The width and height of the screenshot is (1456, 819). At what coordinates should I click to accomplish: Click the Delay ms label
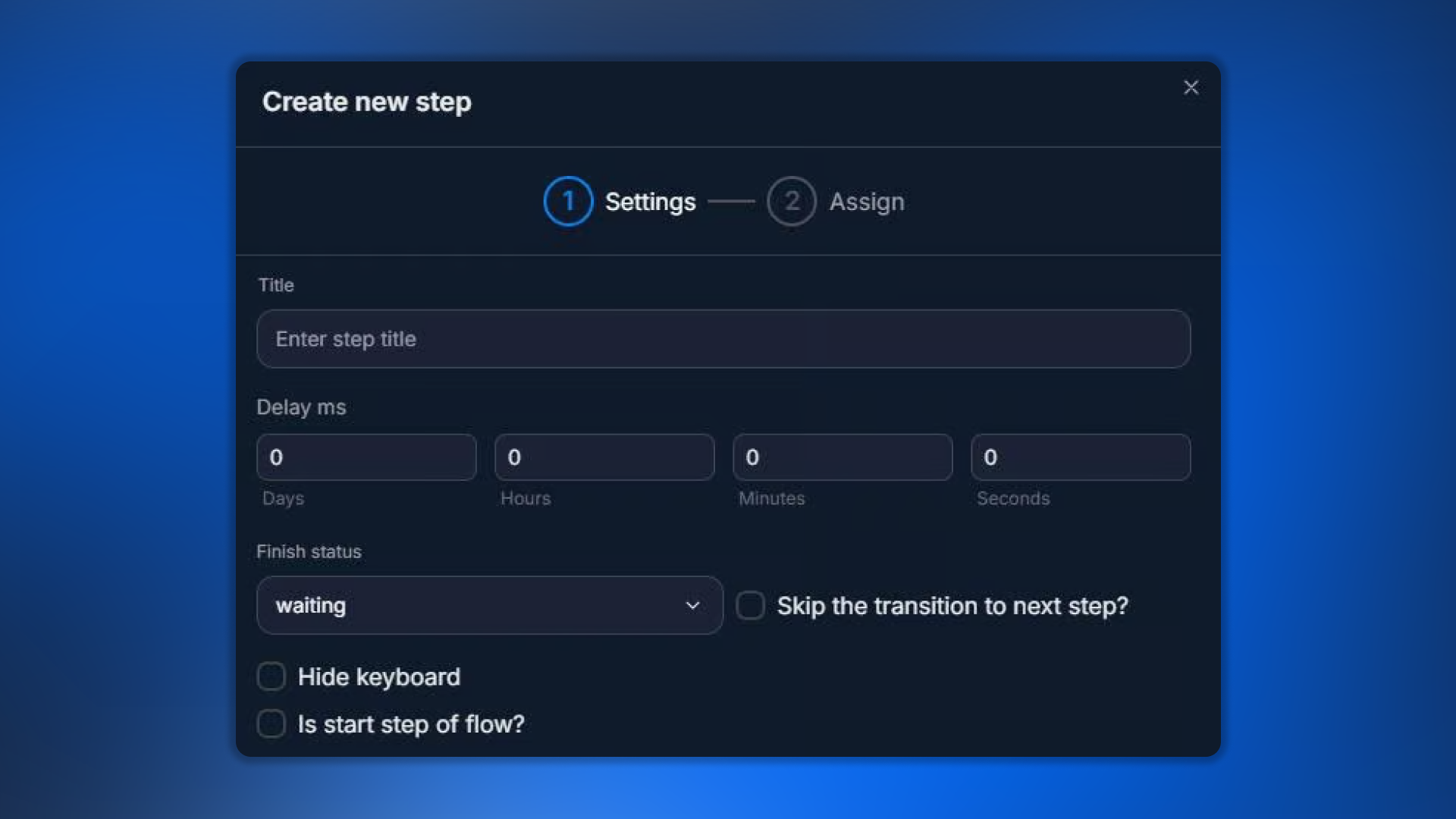click(x=301, y=407)
